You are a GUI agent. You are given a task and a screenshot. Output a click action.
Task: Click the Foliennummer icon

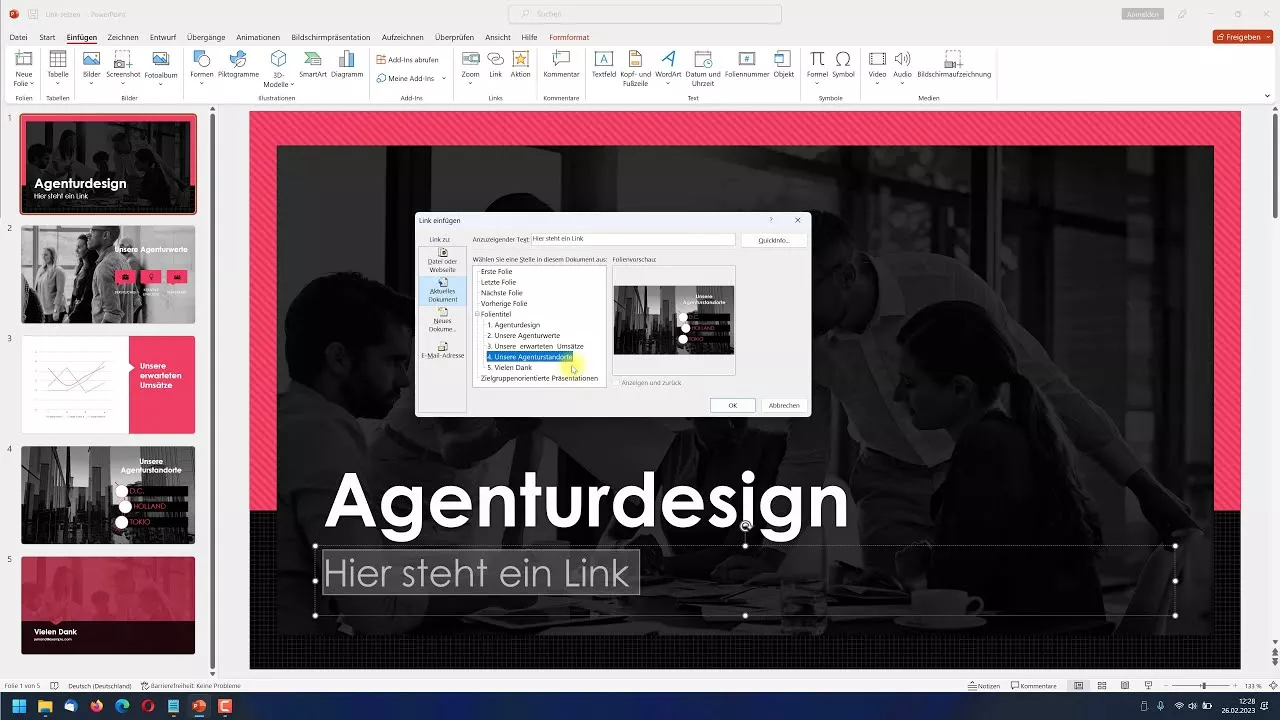click(746, 59)
